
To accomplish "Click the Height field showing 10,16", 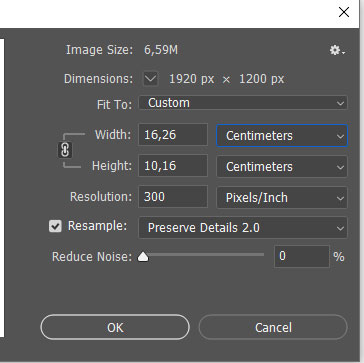I will (173, 165).
